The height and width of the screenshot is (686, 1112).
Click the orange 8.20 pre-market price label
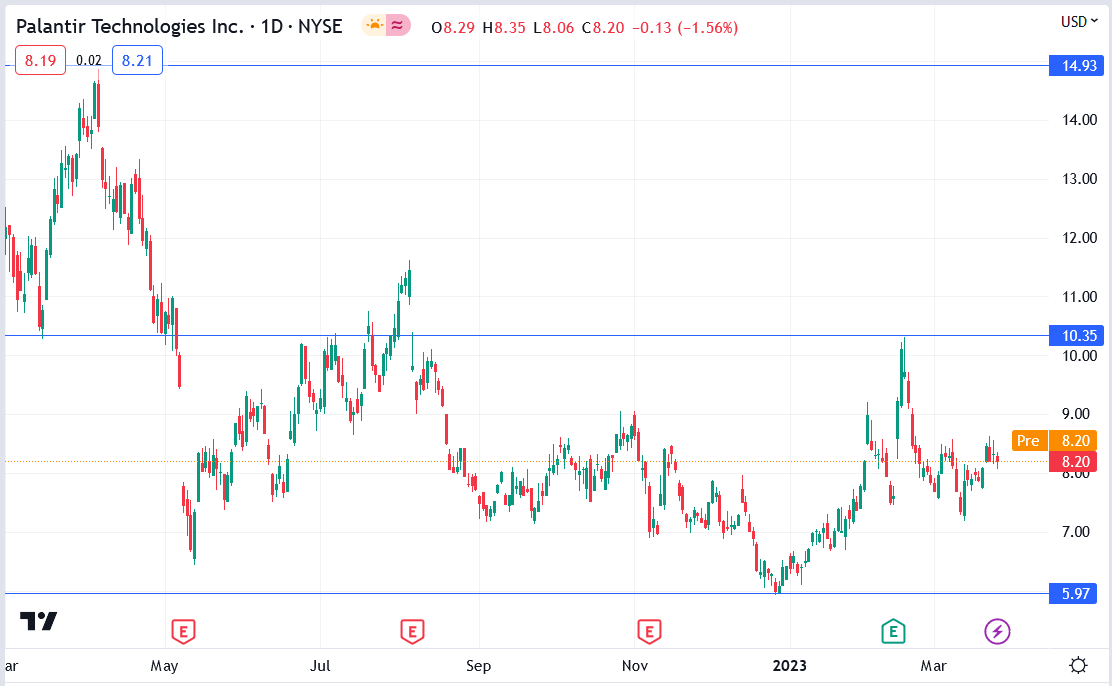(1075, 441)
